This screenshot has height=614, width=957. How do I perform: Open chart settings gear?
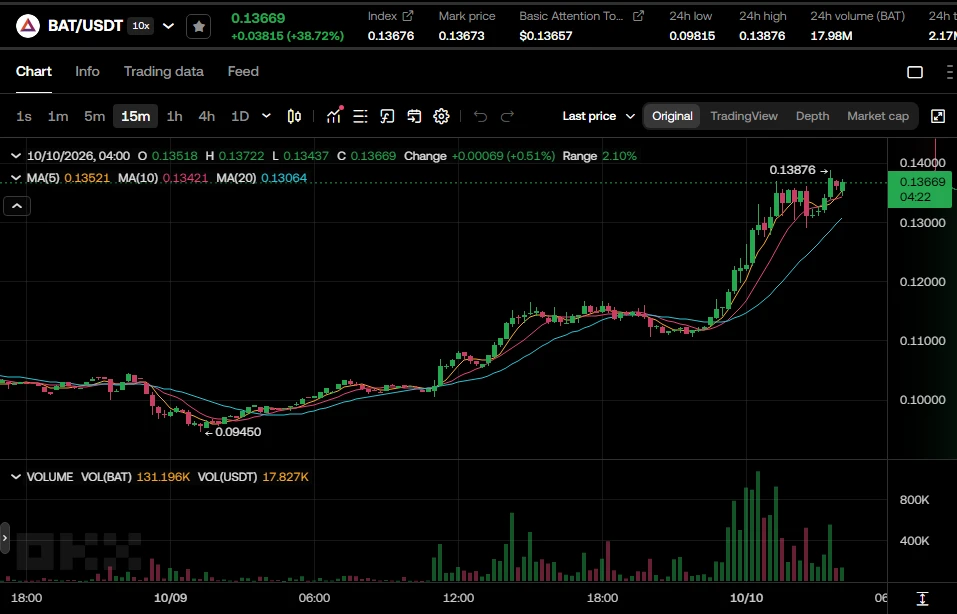(x=441, y=116)
